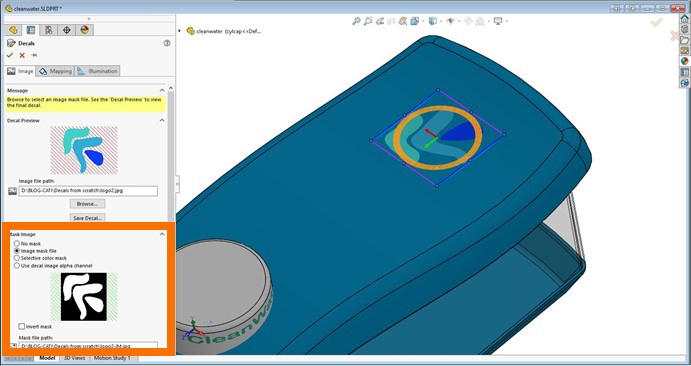Select Image mask file radio button
Image resolution: width=691 pixels, height=366 pixels.
tap(17, 251)
